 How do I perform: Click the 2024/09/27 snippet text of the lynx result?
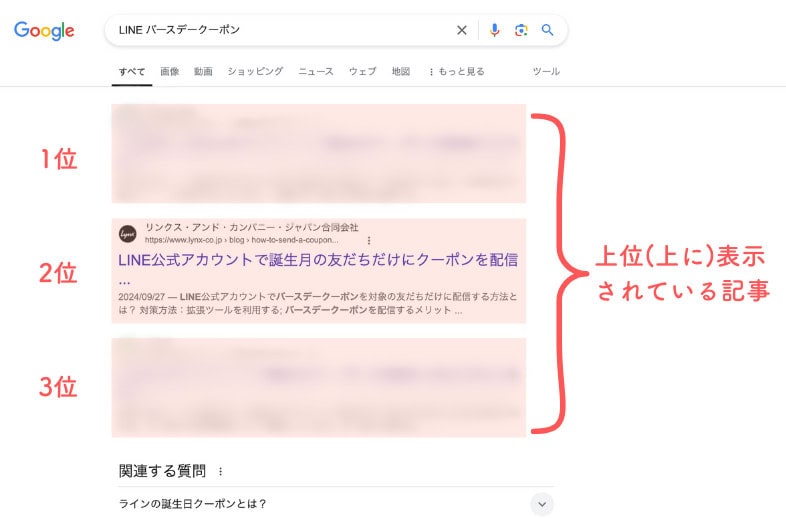318,303
